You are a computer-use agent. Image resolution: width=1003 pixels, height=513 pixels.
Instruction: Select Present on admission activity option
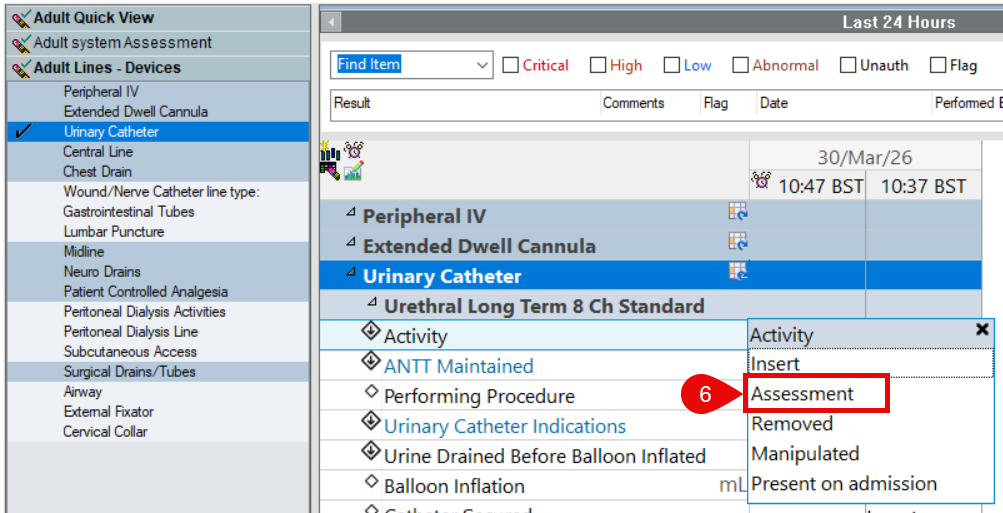coord(844,484)
